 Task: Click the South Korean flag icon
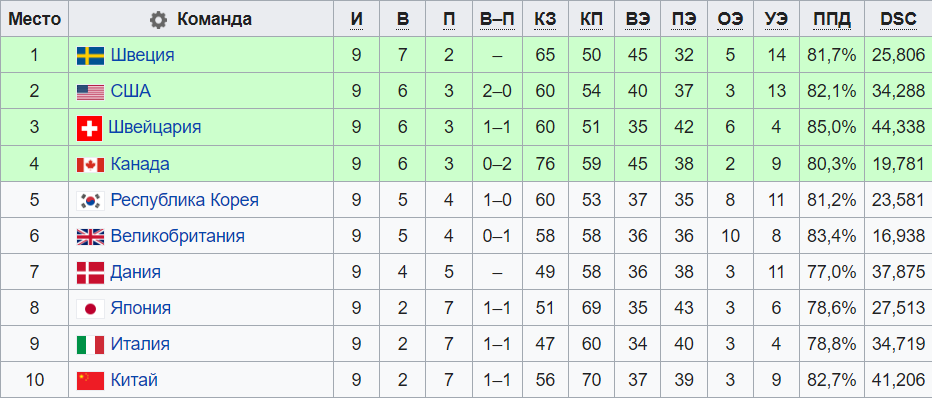(91, 200)
